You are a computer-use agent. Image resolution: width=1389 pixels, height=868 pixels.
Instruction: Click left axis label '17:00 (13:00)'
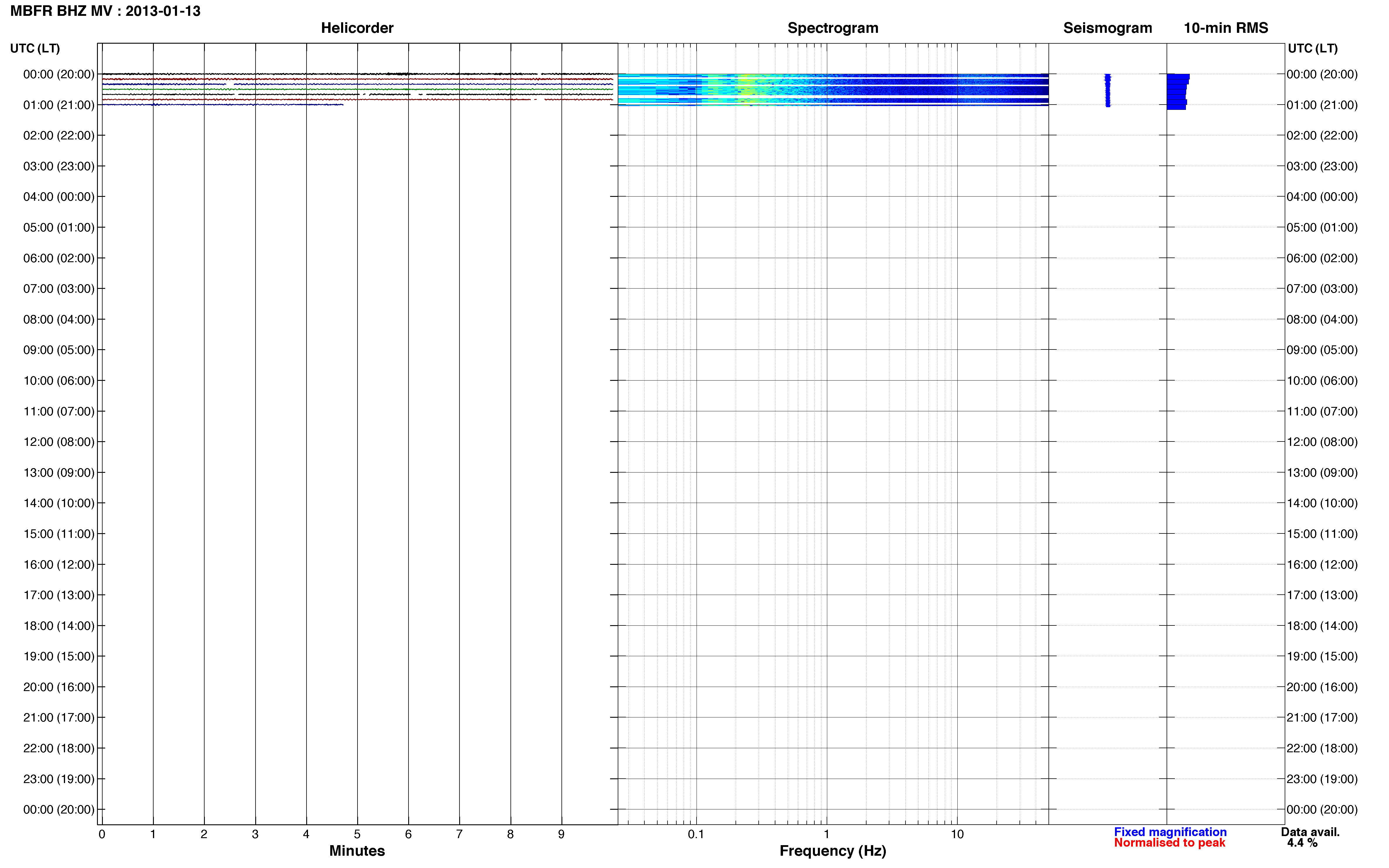pyautogui.click(x=59, y=595)
